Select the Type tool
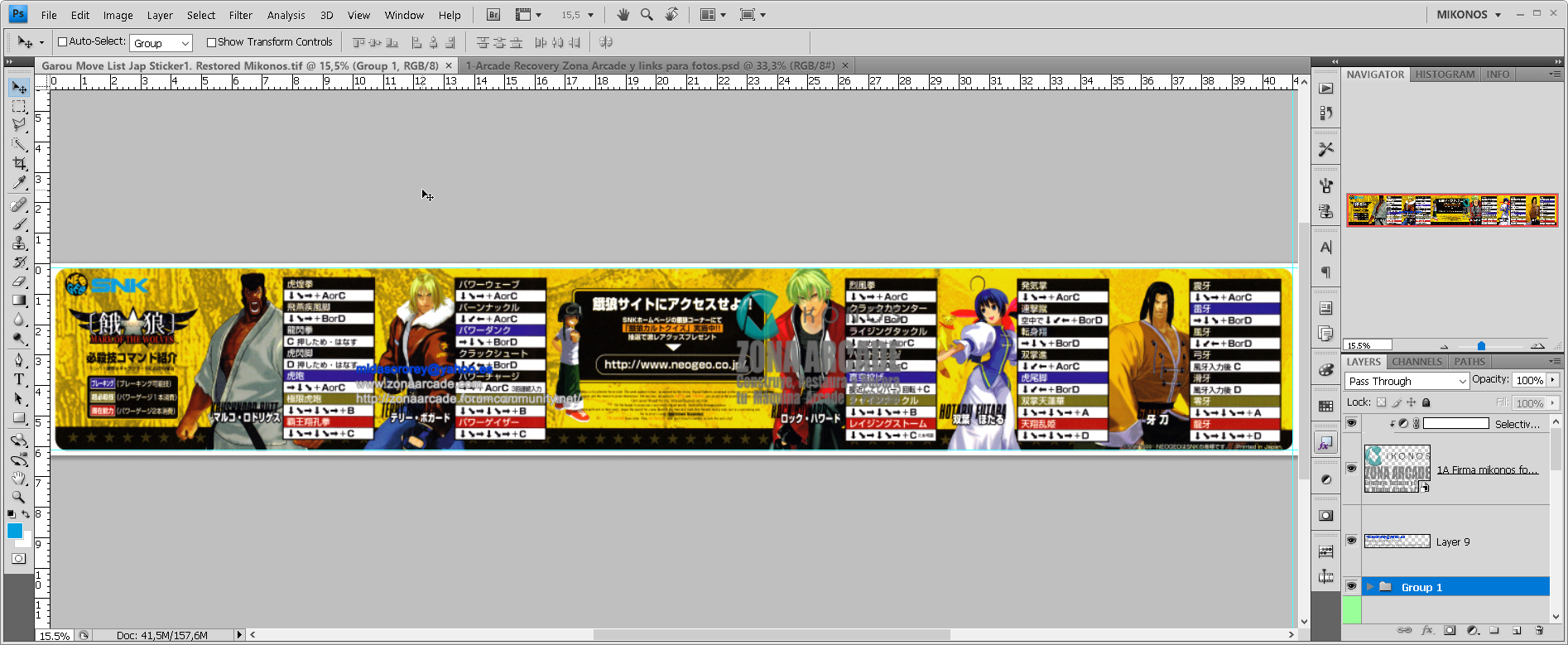Screen dimensions: 1568x645 pyautogui.click(x=19, y=379)
